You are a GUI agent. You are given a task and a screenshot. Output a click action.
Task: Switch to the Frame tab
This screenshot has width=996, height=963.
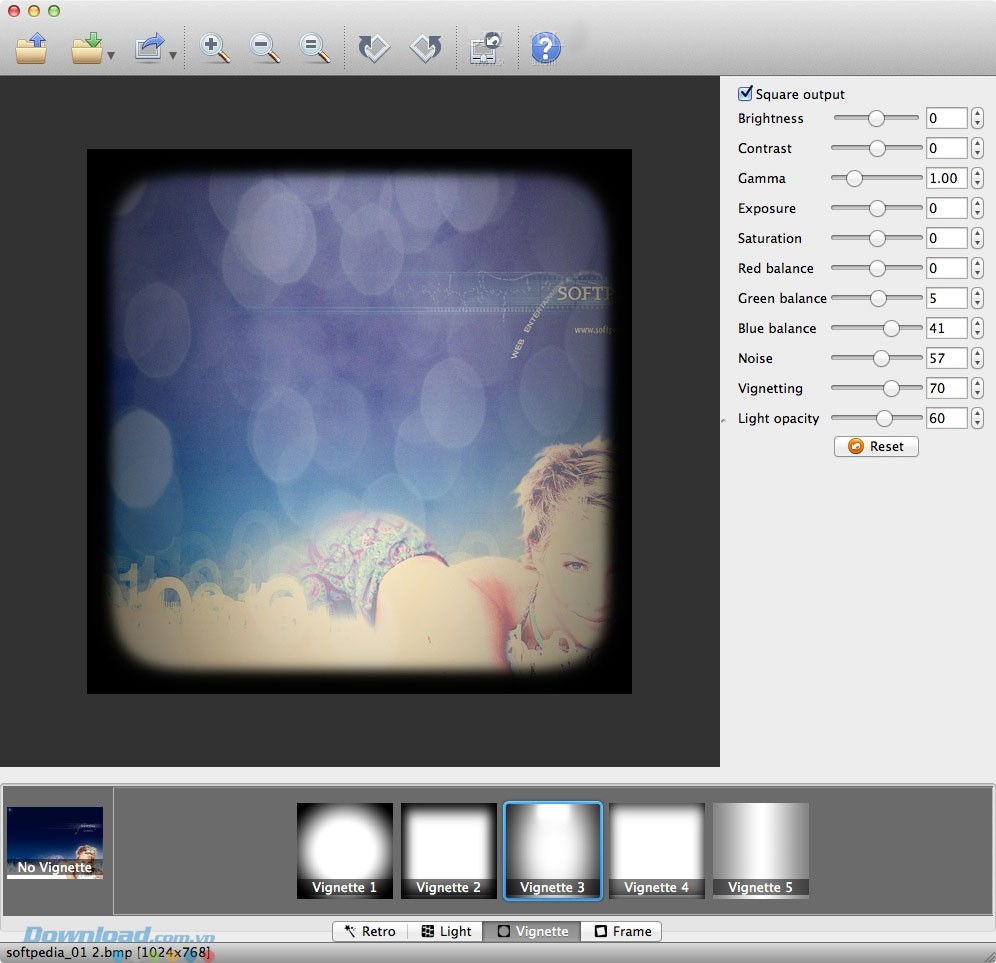point(622,931)
